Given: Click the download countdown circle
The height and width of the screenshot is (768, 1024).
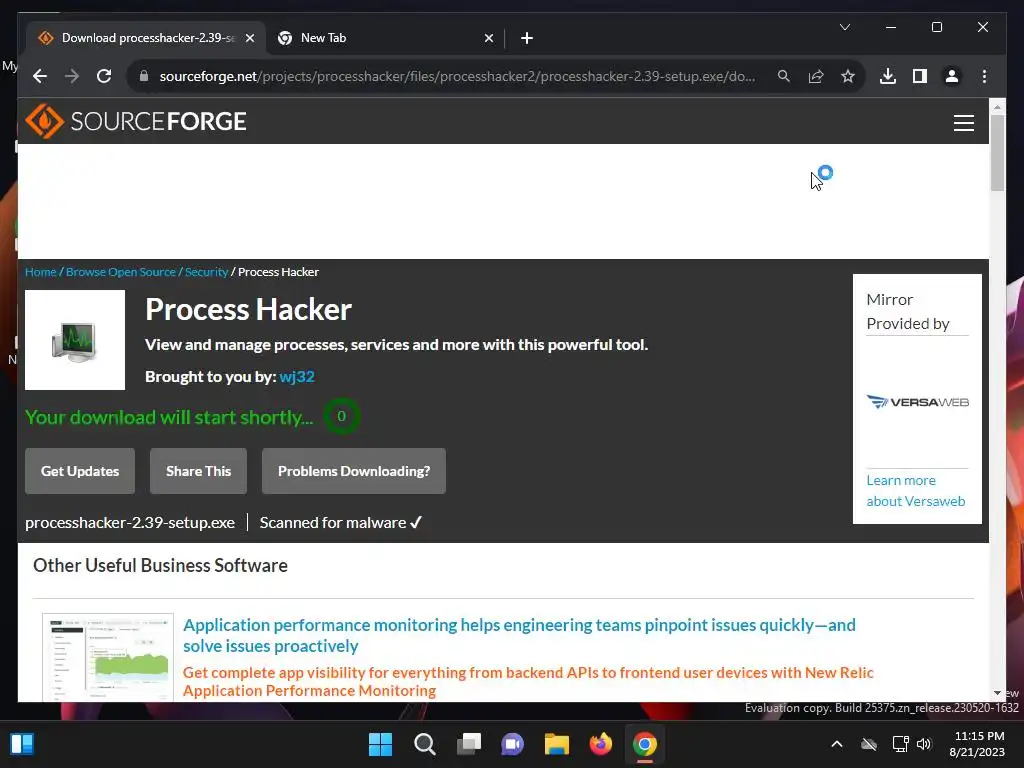Looking at the screenshot, I should click(x=341, y=416).
